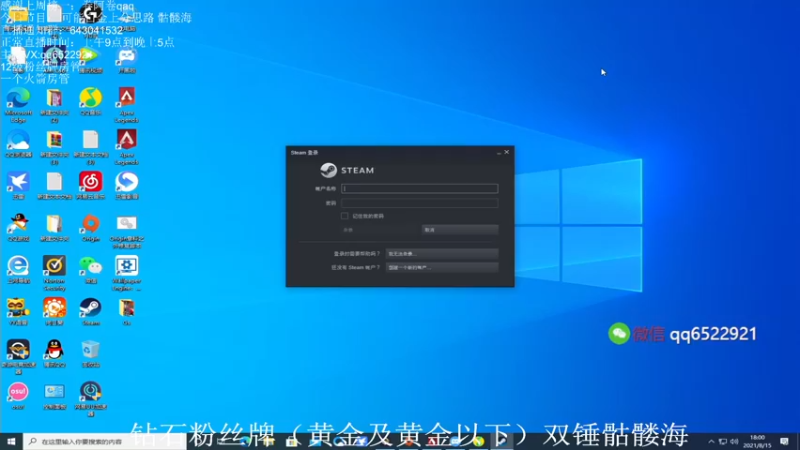Select the Tencent QQ penguin desktop icon

coord(54,354)
